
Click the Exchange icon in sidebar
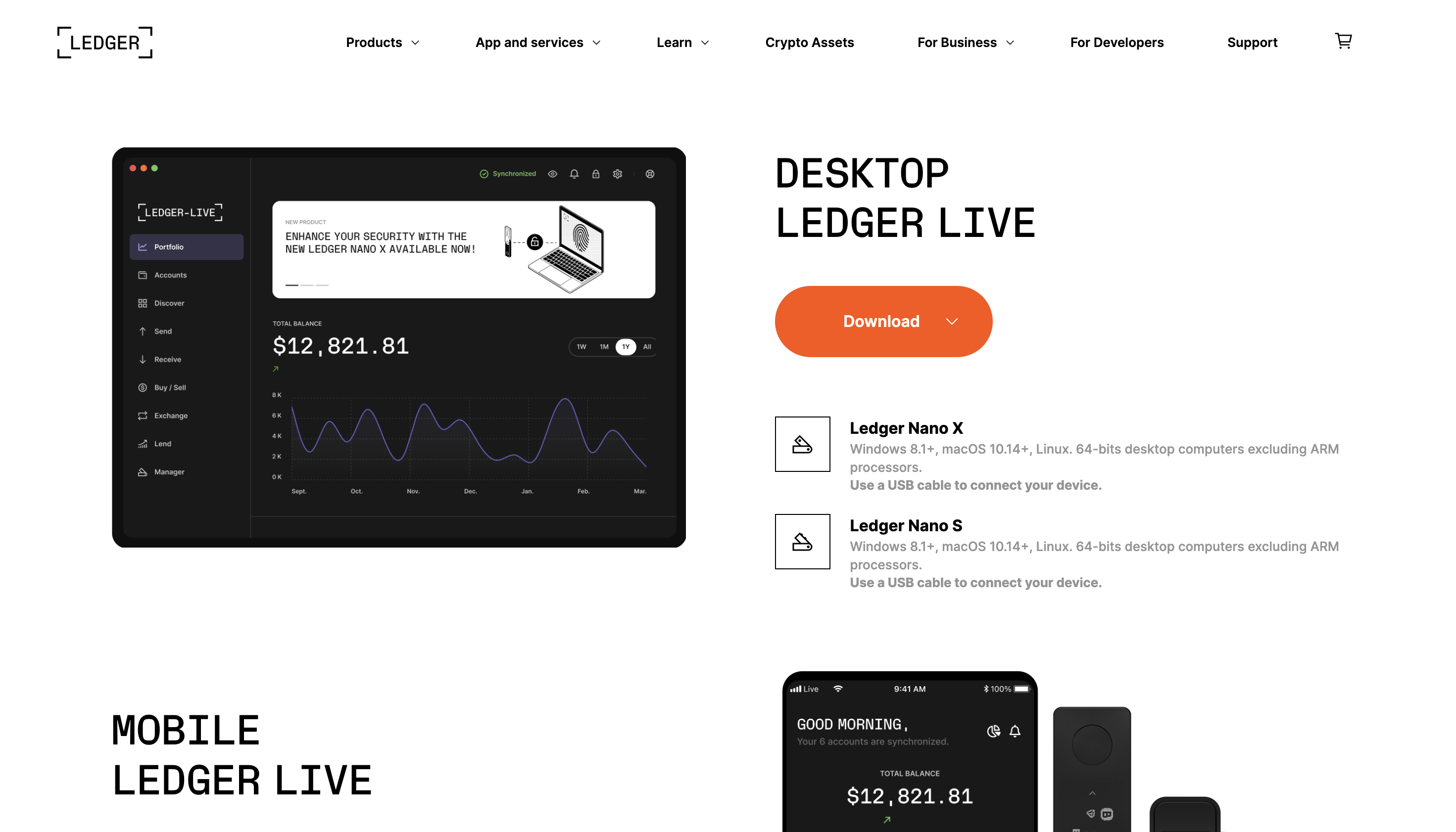(143, 415)
